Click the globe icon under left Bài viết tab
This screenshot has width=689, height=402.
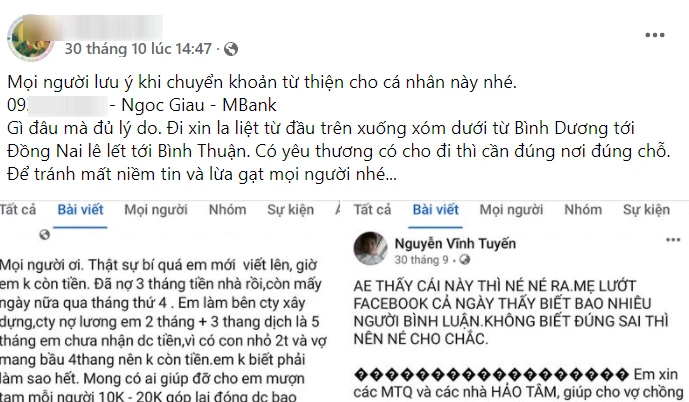pos(44,235)
